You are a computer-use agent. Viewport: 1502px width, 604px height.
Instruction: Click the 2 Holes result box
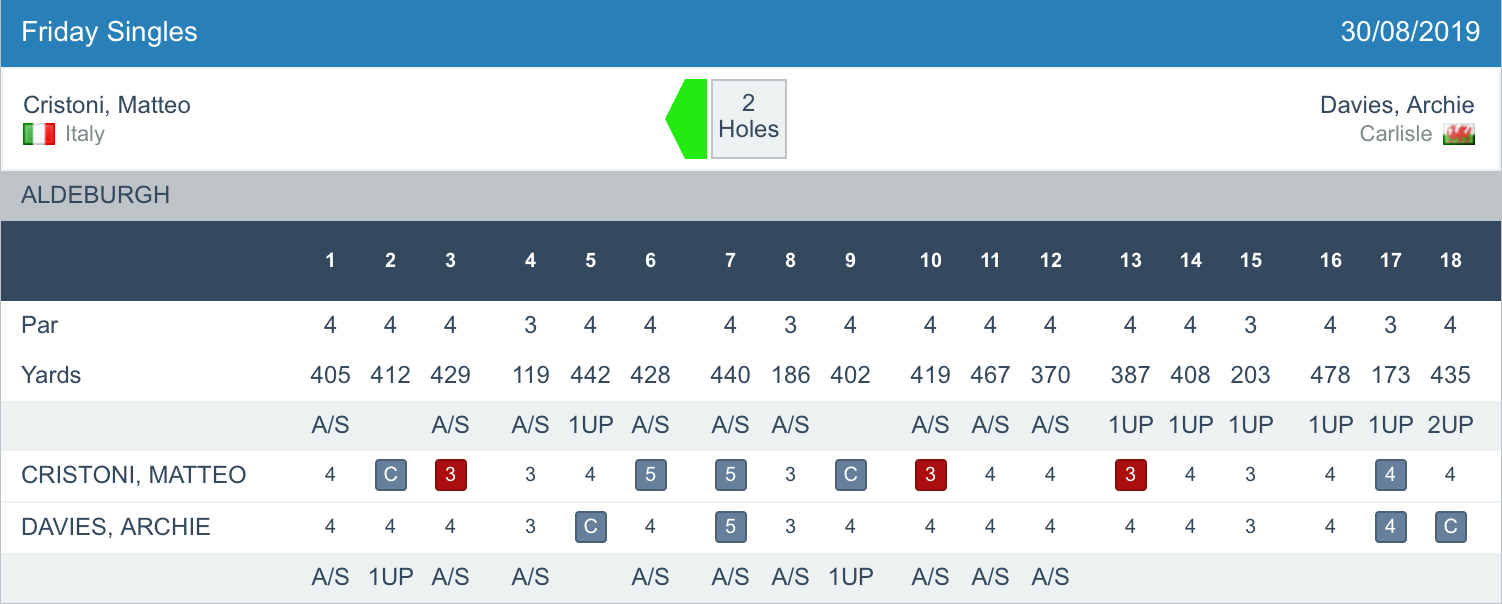[748, 119]
